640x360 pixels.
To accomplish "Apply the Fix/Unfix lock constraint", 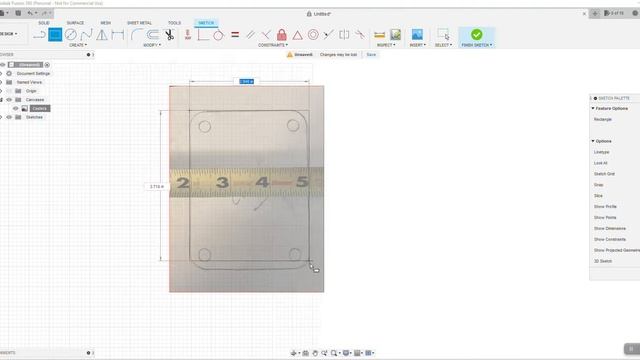I will [282, 35].
